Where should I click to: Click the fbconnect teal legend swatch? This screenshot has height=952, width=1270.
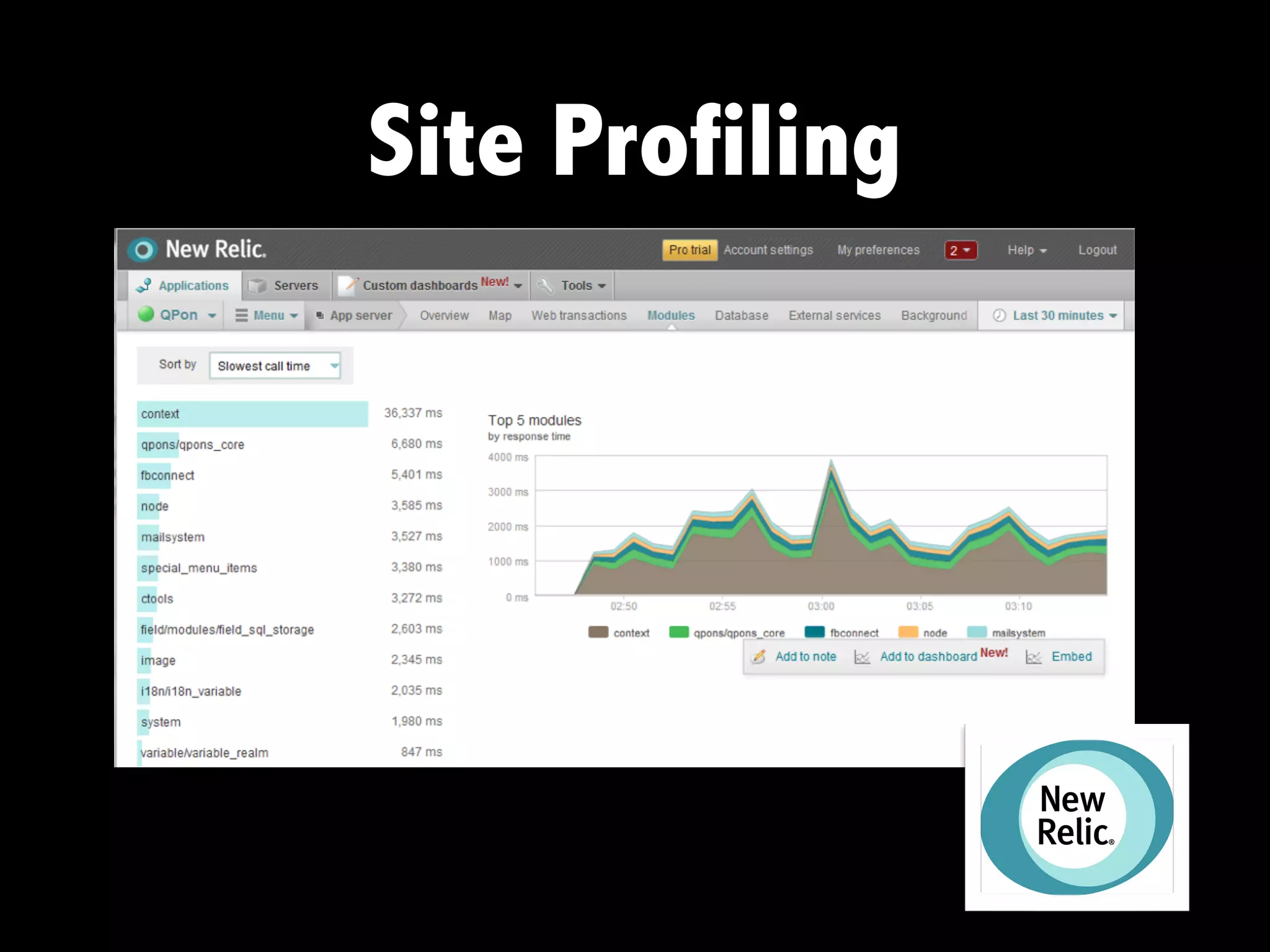(814, 632)
